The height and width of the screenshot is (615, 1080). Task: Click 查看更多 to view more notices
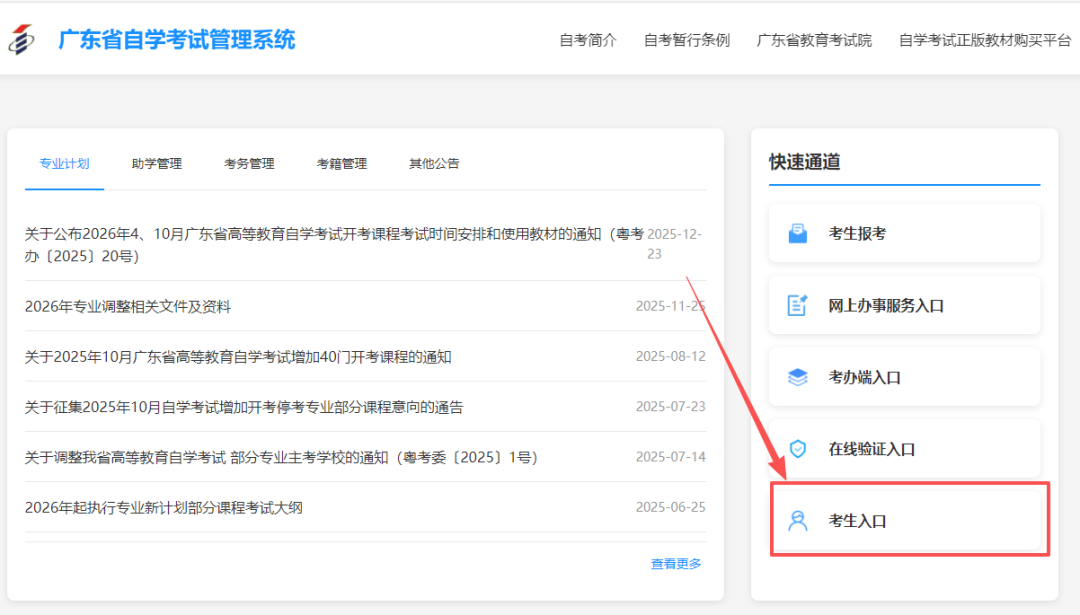[676, 564]
